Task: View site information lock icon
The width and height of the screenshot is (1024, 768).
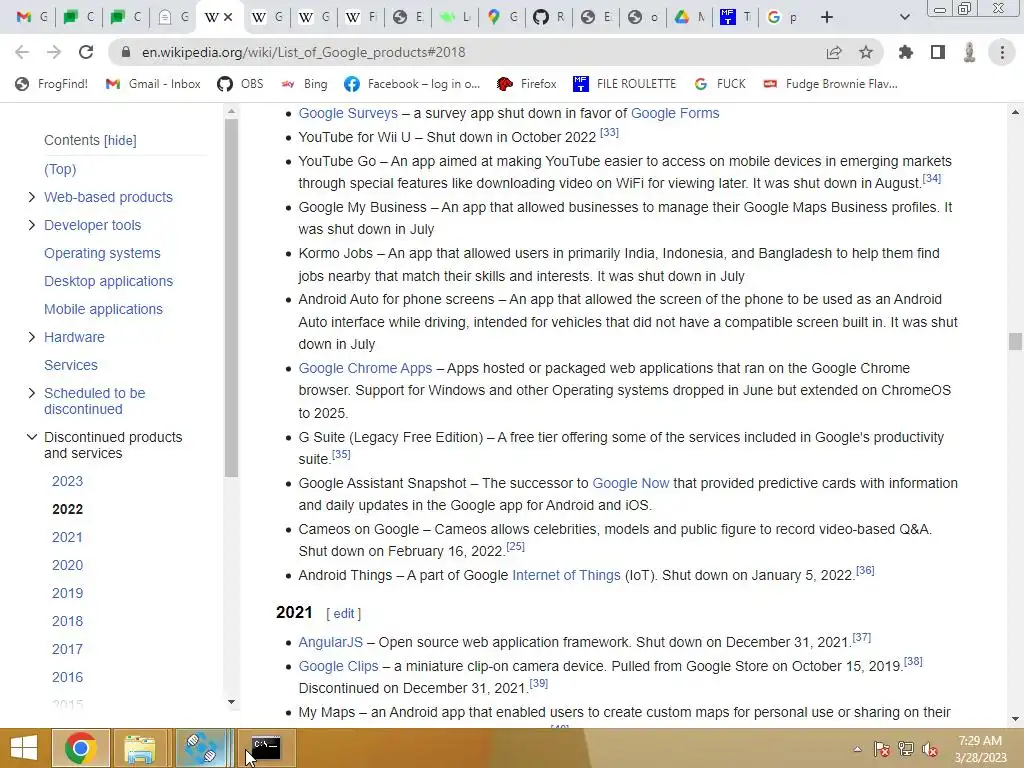Action: tap(126, 52)
